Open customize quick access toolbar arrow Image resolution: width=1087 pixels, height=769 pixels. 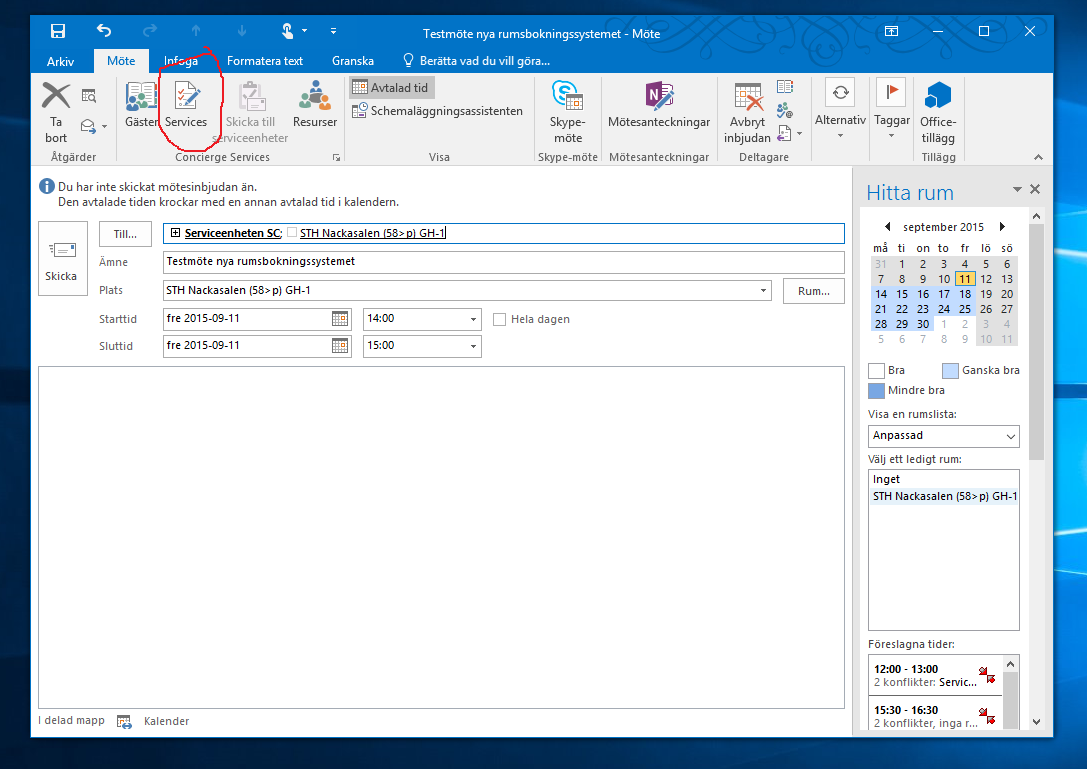point(333,31)
